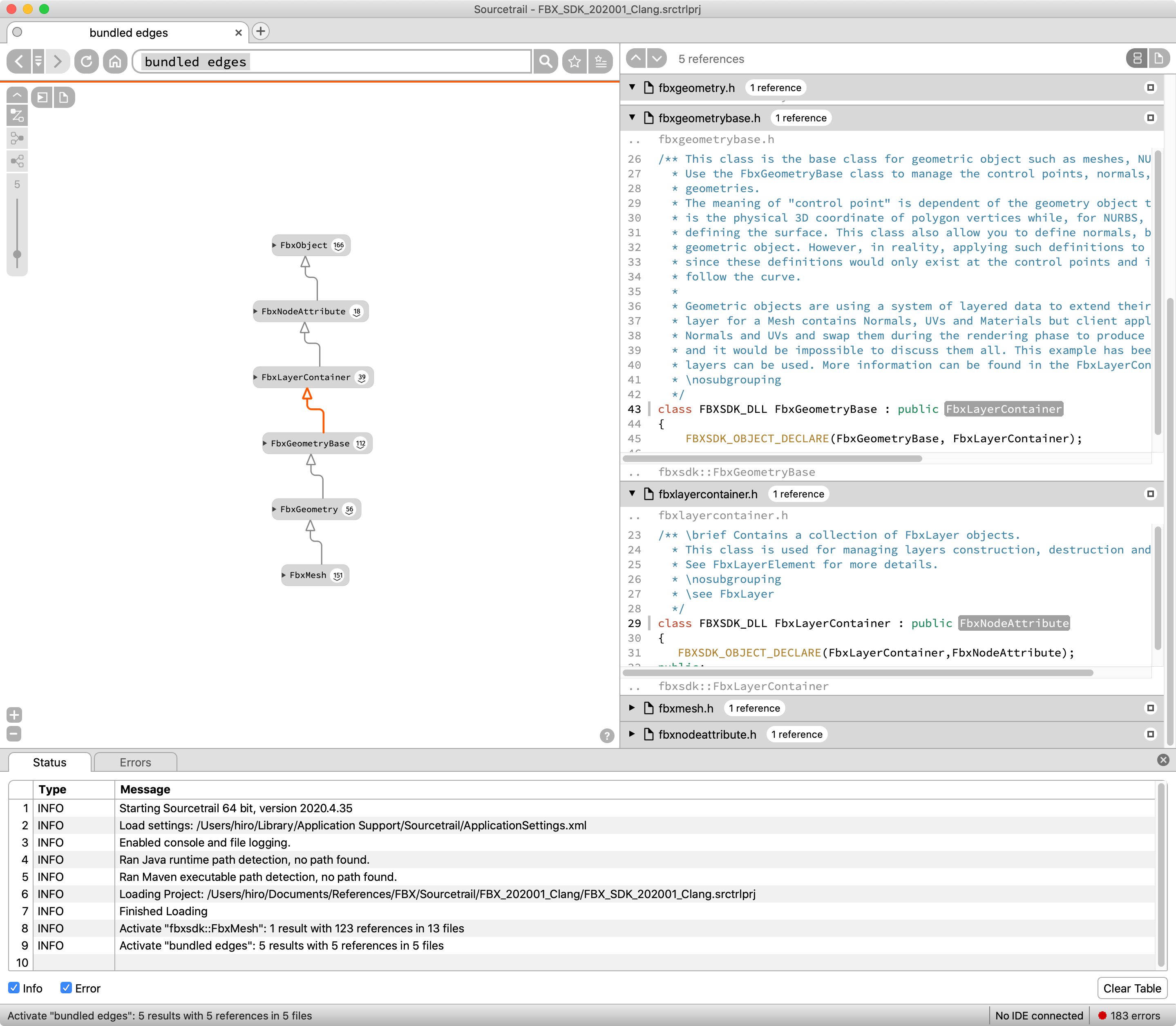The width and height of the screenshot is (1176, 1026).
Task: Click the refresh icon in the toolbar
Action: [x=86, y=60]
